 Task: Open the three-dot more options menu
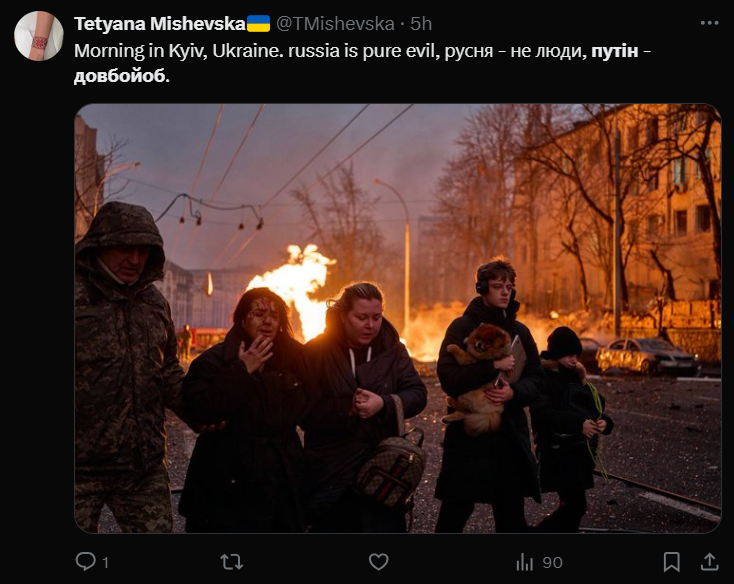[709, 23]
